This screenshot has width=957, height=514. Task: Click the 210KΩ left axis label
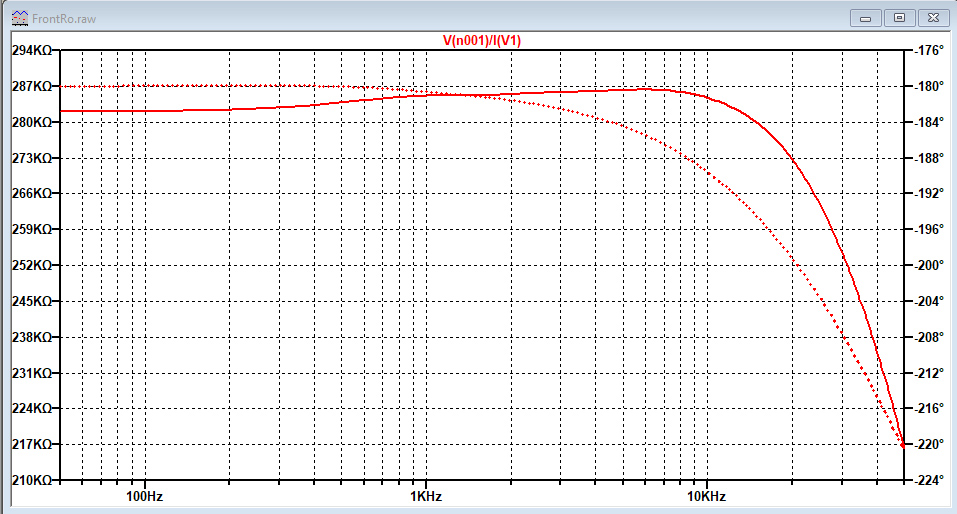(x=32, y=480)
